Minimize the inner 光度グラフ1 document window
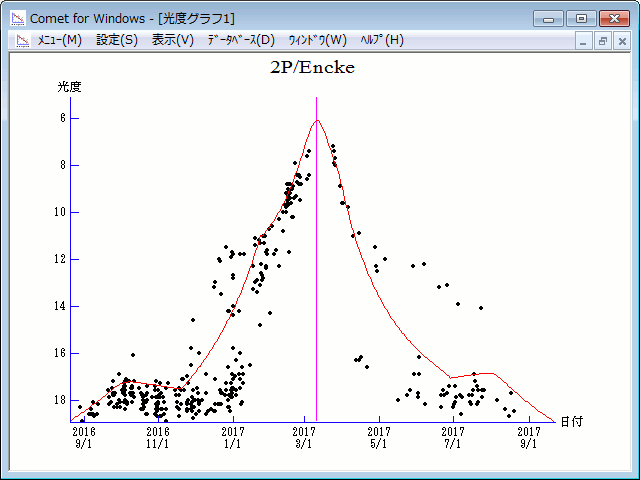The height and width of the screenshot is (480, 640). coord(583,41)
